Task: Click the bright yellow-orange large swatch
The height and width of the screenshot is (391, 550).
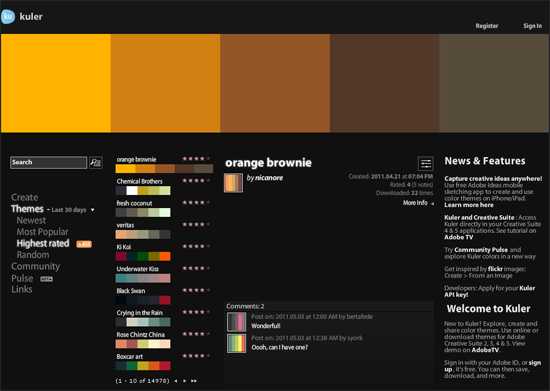Action: (x=56, y=83)
